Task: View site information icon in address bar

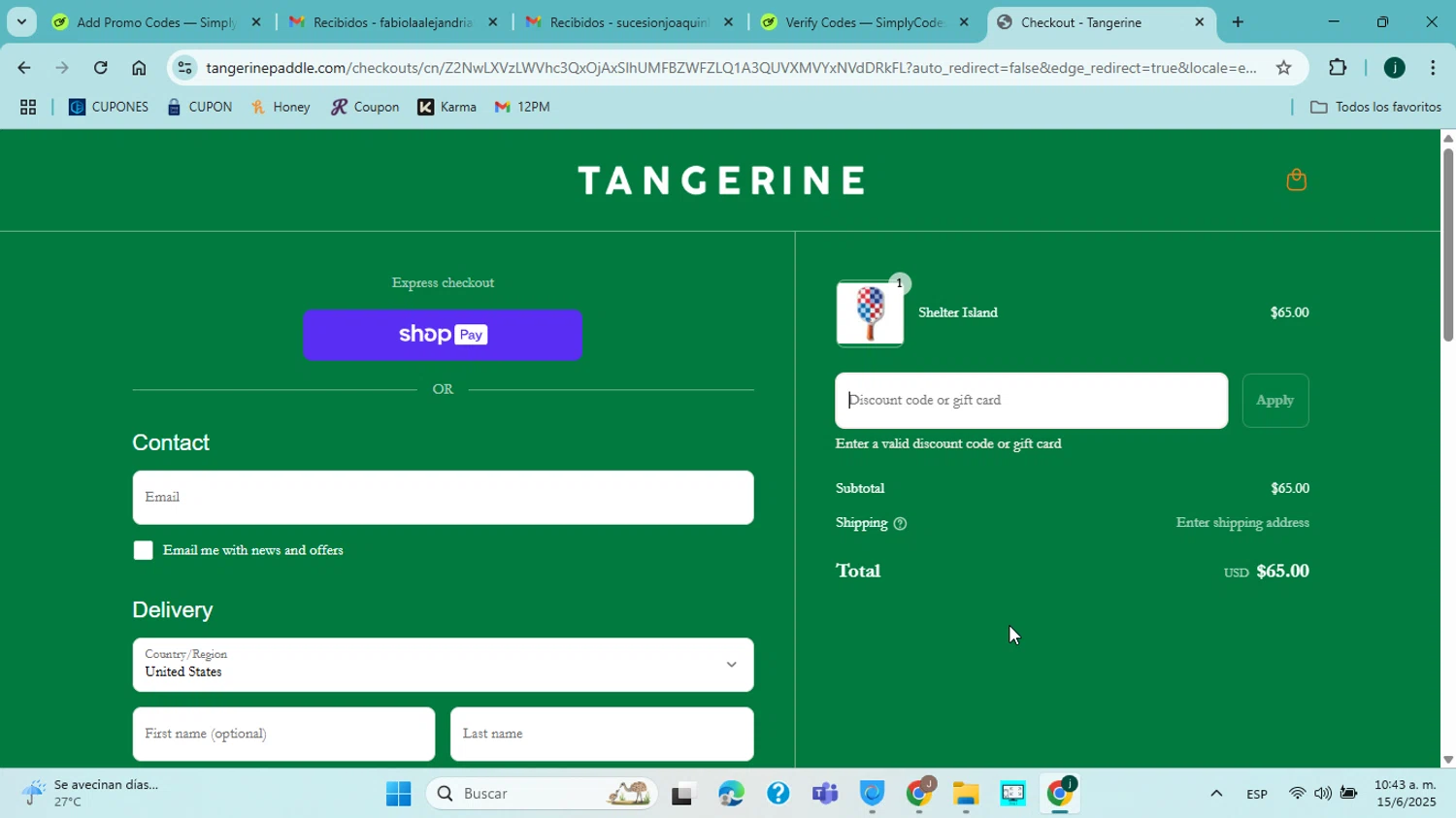Action: pos(185,68)
